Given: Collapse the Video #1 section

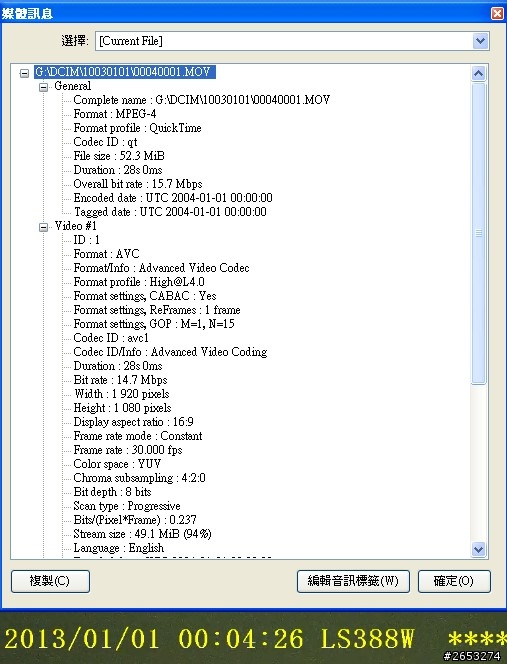Looking at the screenshot, I should [x=43, y=227].
